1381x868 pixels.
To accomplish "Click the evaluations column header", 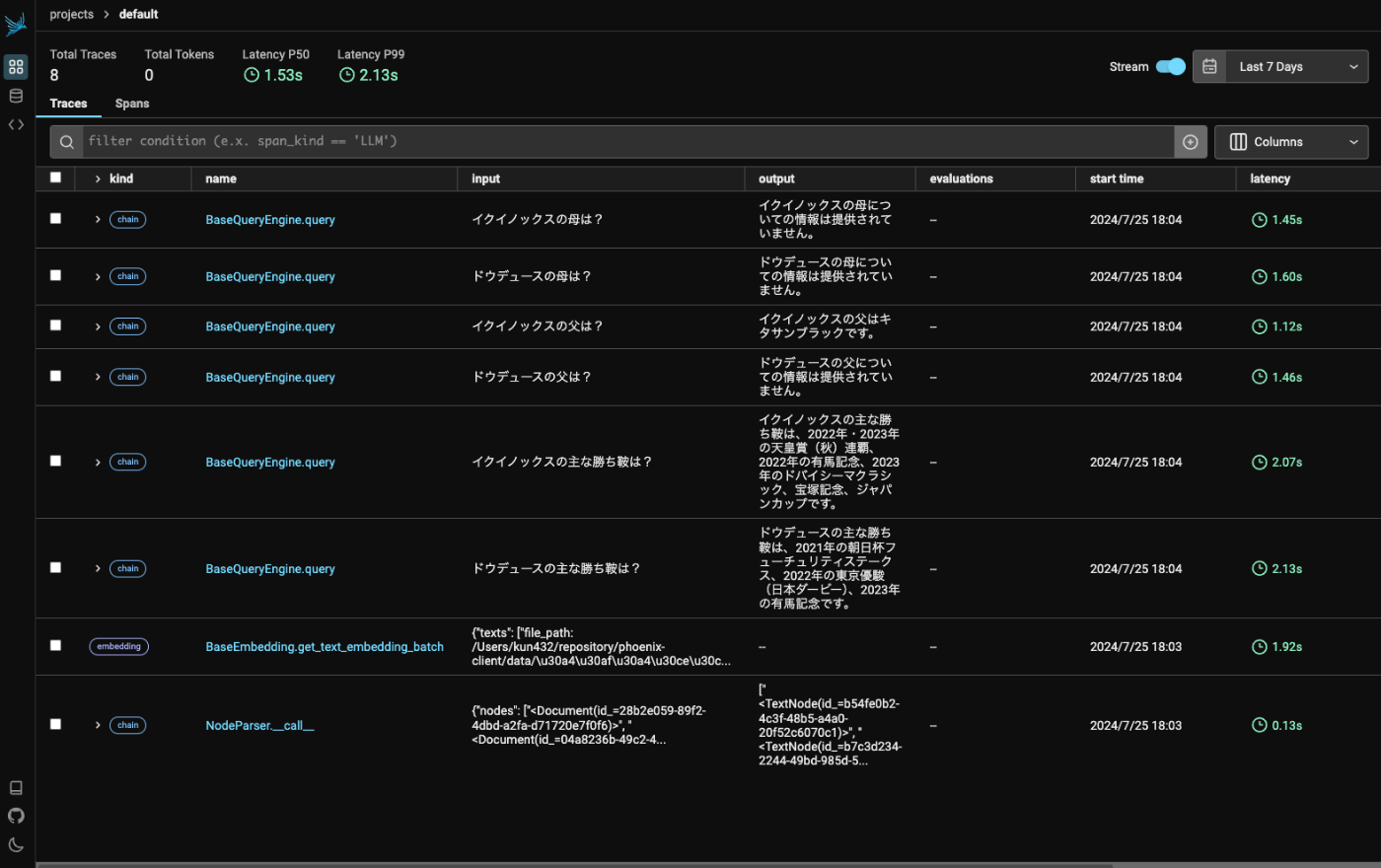I will [x=961, y=179].
